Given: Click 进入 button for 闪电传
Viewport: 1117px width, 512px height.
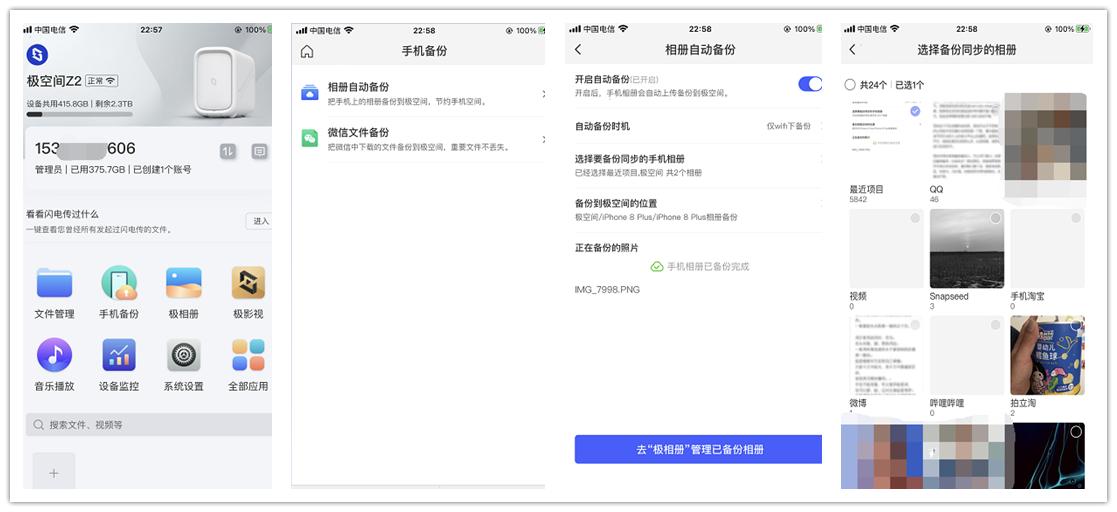Looking at the screenshot, I should coord(260,221).
